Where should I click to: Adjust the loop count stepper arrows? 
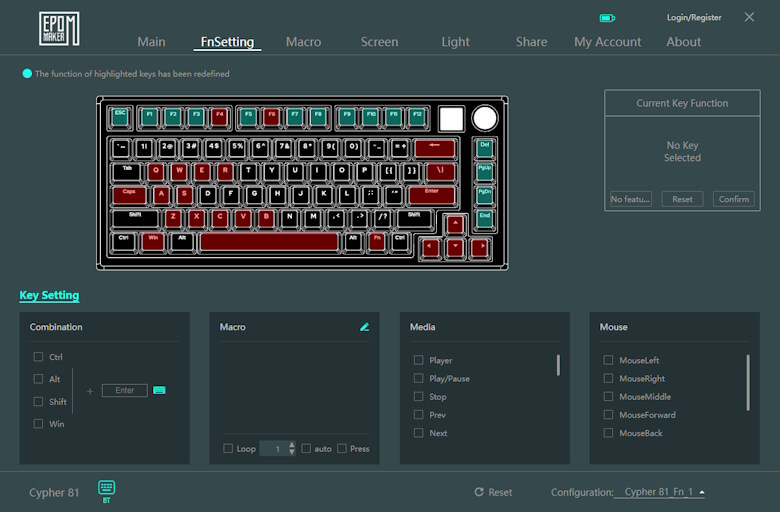point(292,449)
